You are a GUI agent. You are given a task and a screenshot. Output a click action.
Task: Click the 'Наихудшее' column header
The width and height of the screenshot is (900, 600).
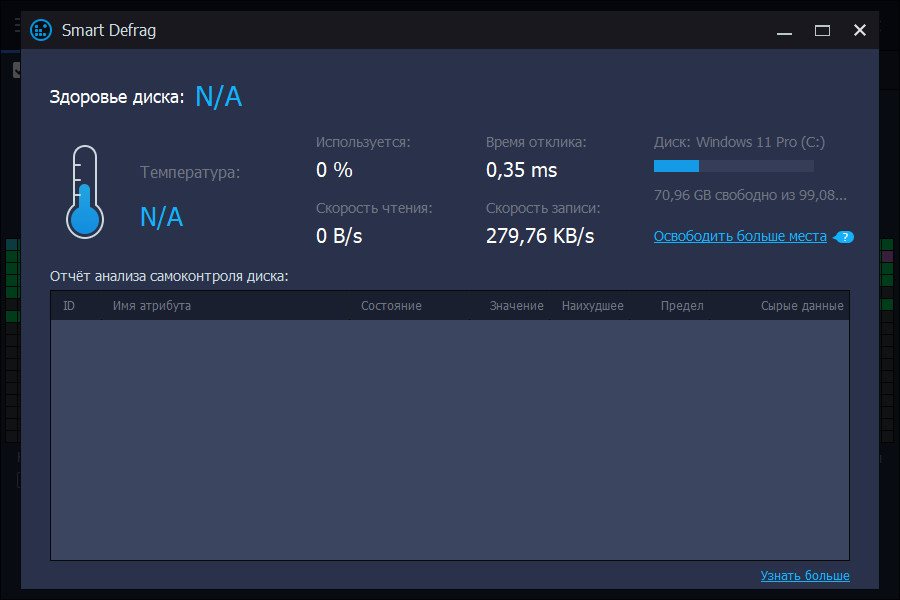[x=592, y=305]
